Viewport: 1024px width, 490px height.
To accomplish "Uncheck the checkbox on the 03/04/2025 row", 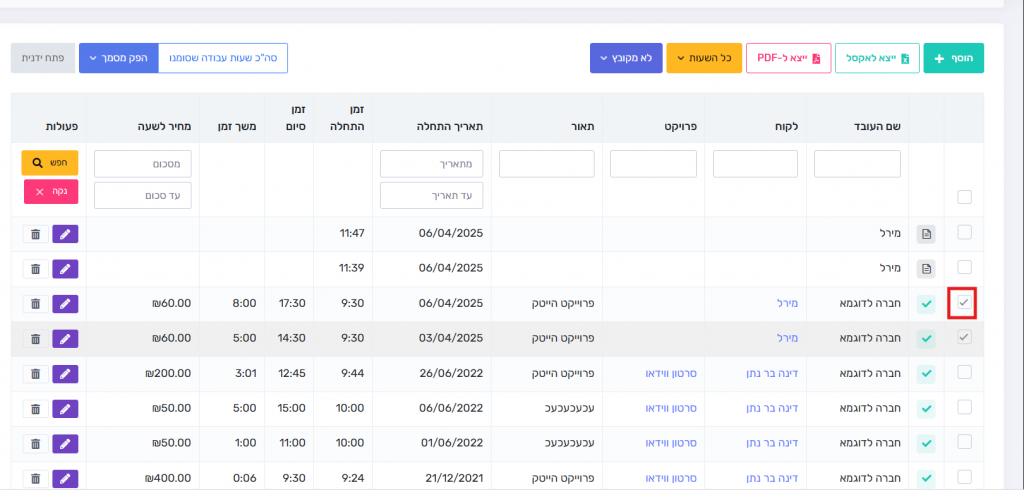I will [964, 337].
